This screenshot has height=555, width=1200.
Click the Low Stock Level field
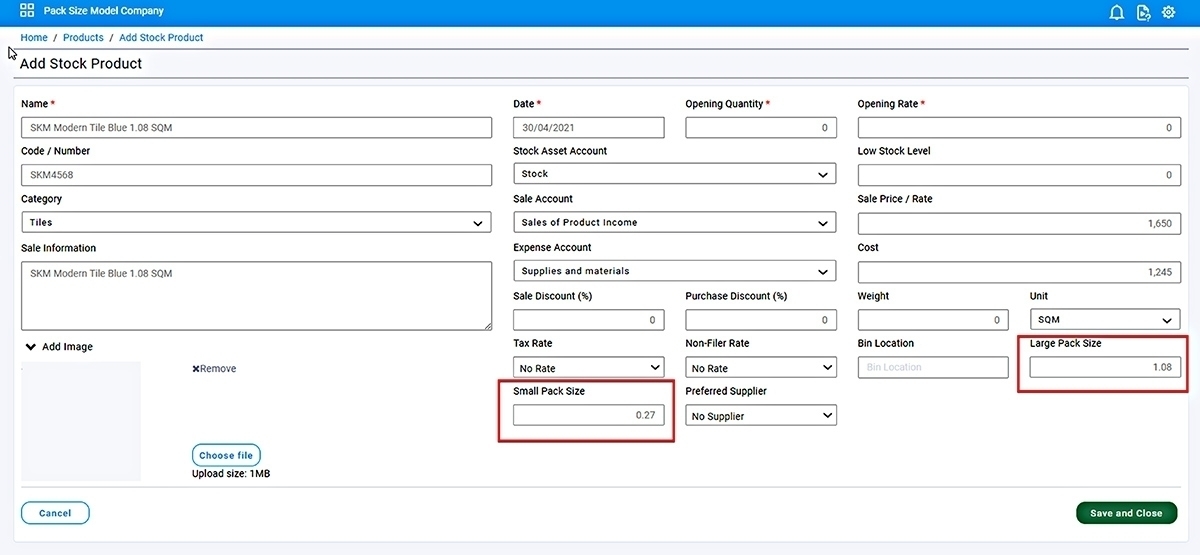coord(1018,175)
